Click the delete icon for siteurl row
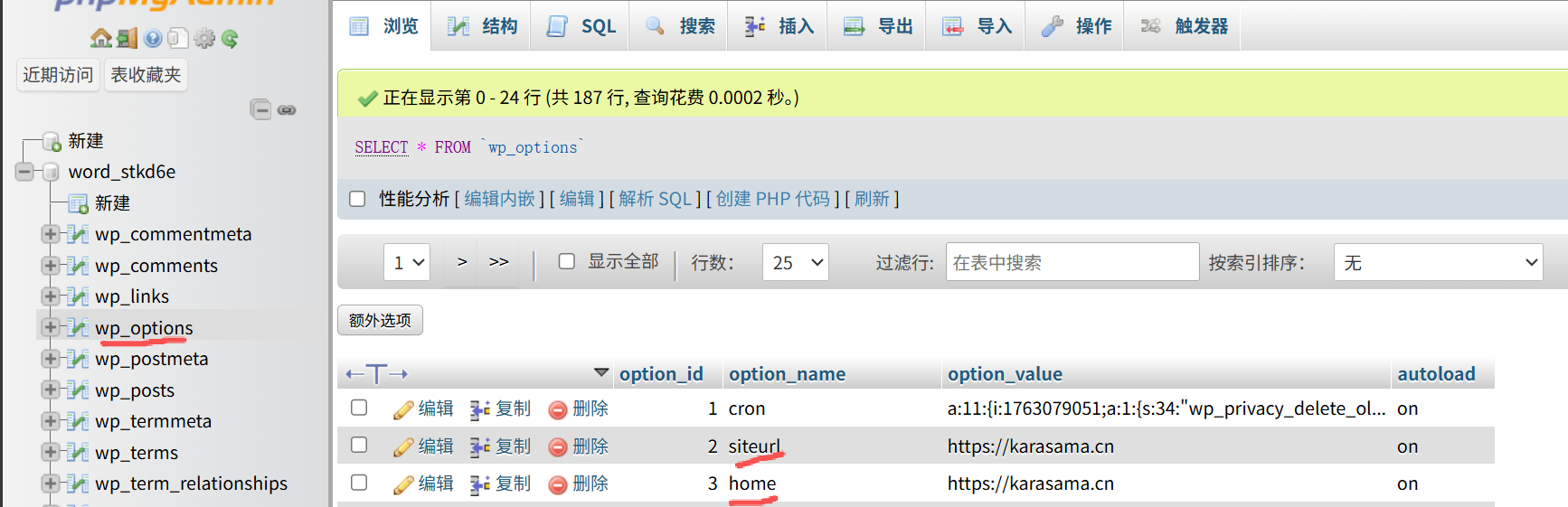Screen dimensions: 1568x507 coord(558,446)
